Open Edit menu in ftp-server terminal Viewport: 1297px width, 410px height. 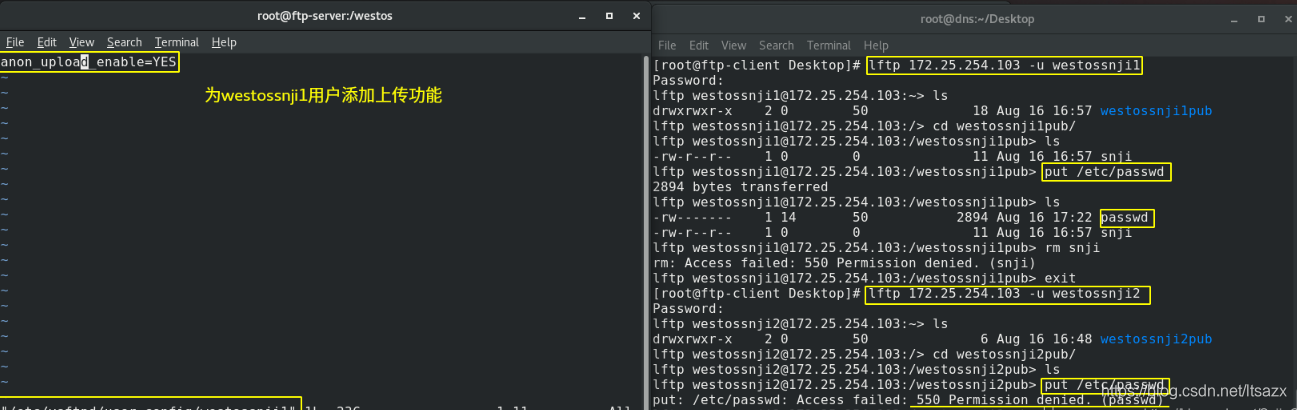[46, 42]
